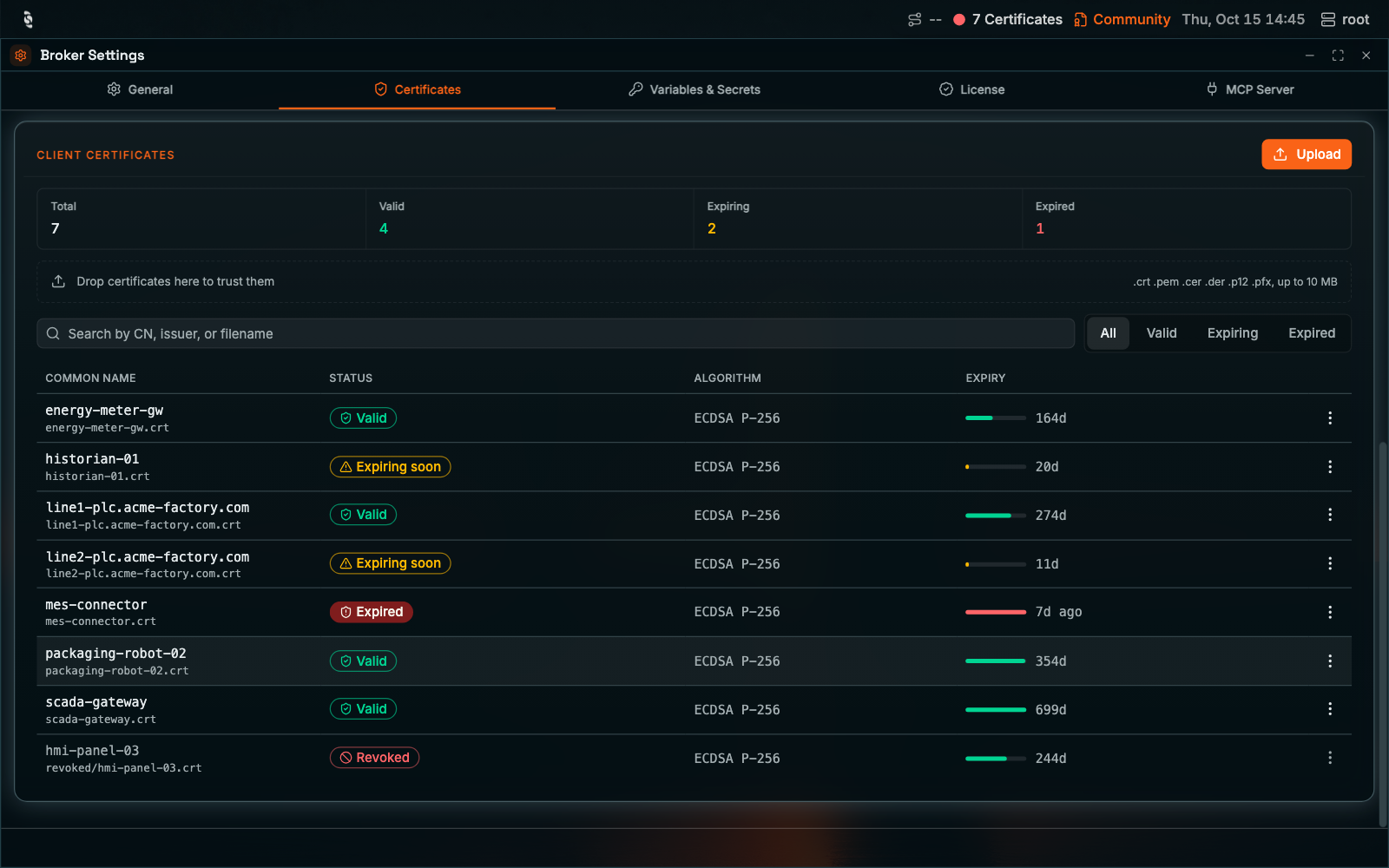
Task: Filter list by Valid certificates
Action: pyautogui.click(x=1162, y=333)
